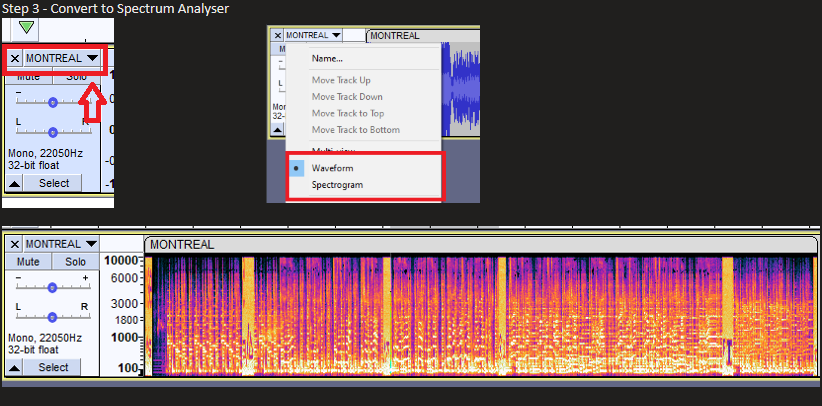Click the MONTREAL clip title bar above the spectrogram
Screen dimensions: 822x406
coord(480,244)
